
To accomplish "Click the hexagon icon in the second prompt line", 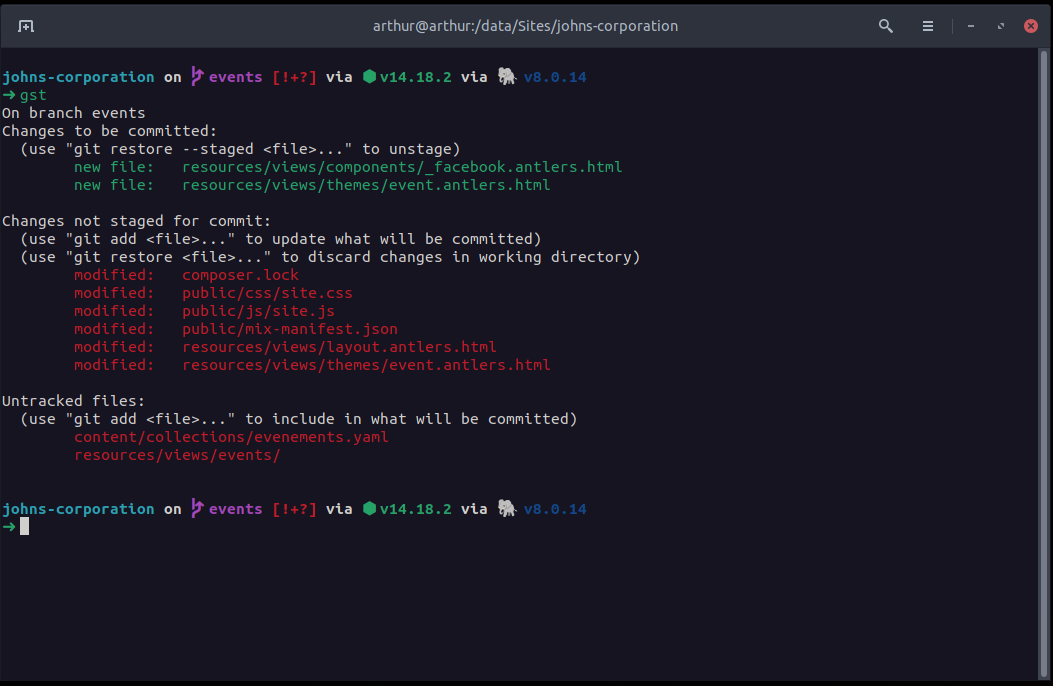I will 370,508.
